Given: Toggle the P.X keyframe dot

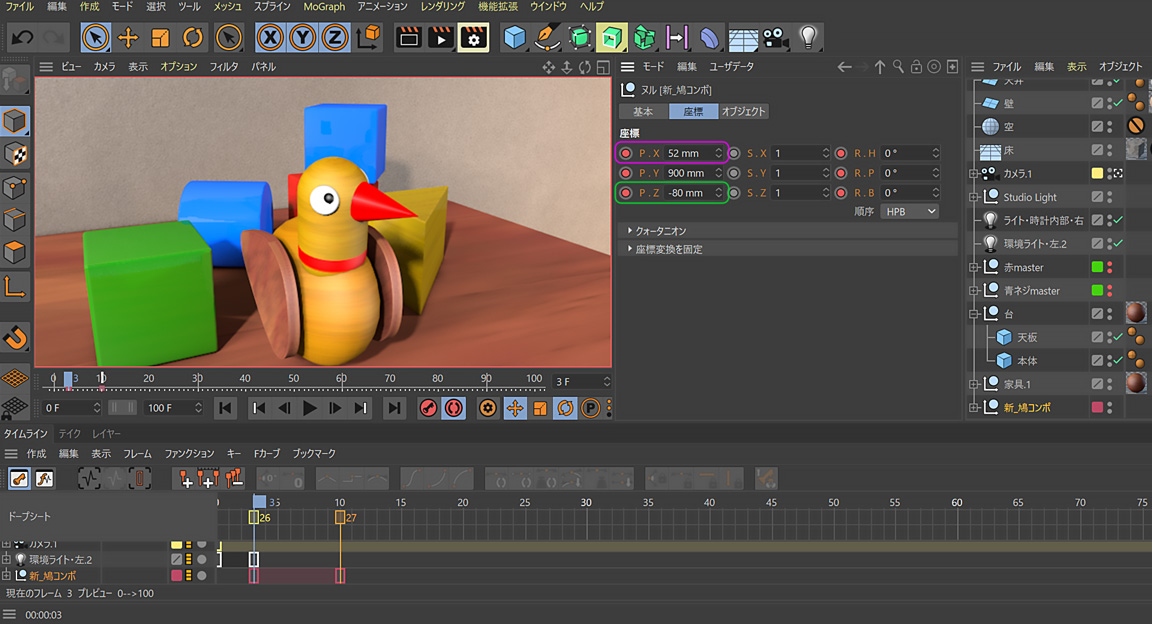Looking at the screenshot, I should pos(627,153).
